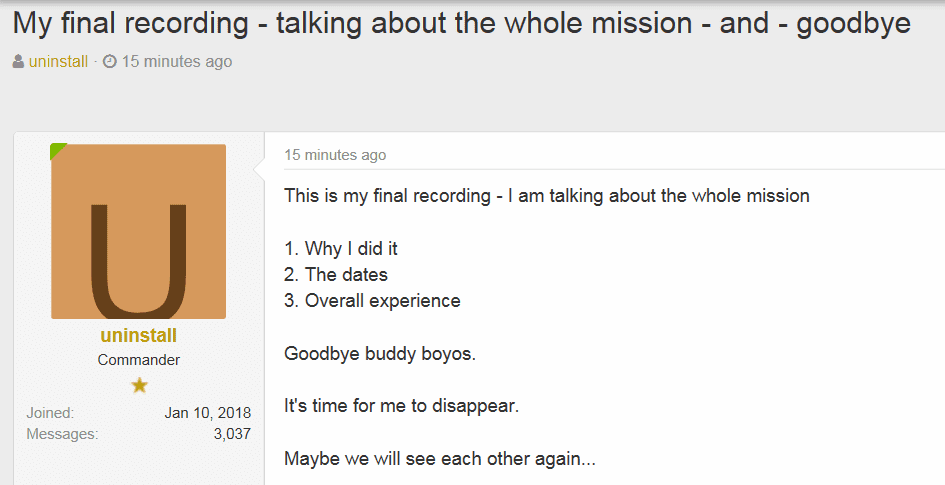Open the 3,037 messages count

(232, 434)
